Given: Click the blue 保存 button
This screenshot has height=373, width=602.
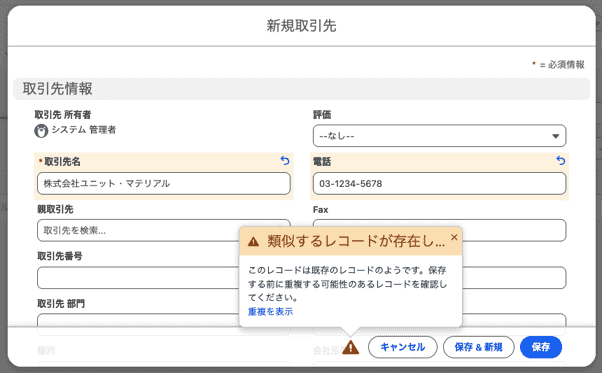Looking at the screenshot, I should (x=541, y=347).
